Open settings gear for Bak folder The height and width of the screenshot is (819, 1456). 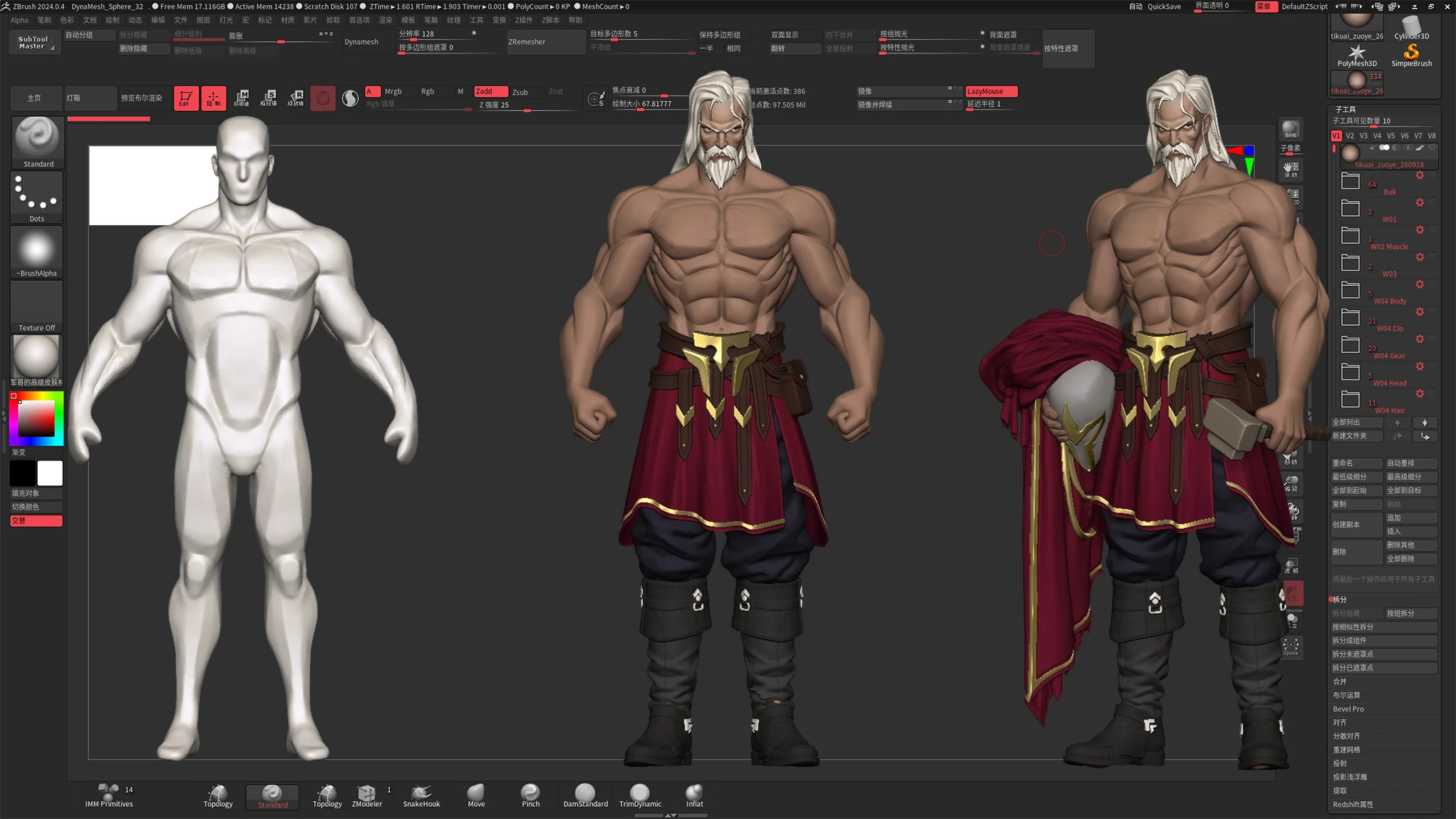[1420, 175]
